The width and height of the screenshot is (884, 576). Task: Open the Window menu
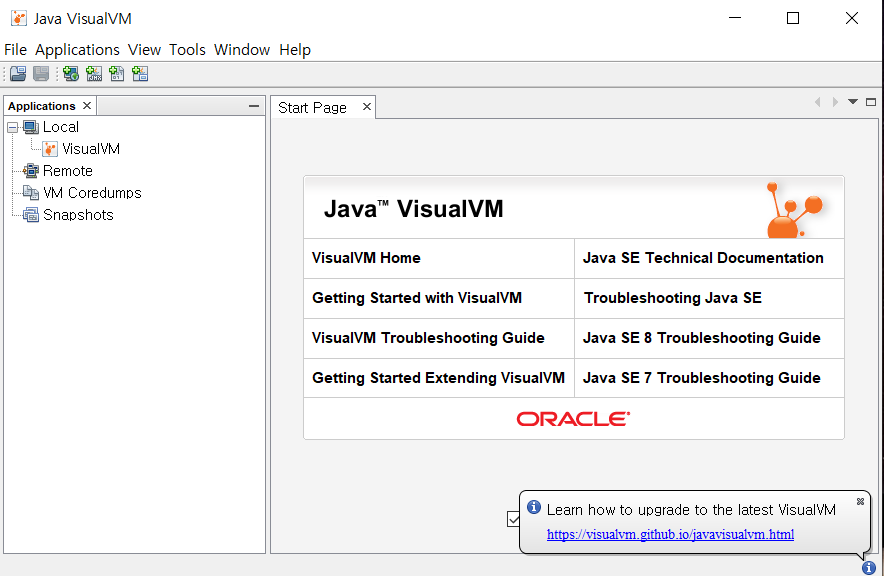[242, 50]
